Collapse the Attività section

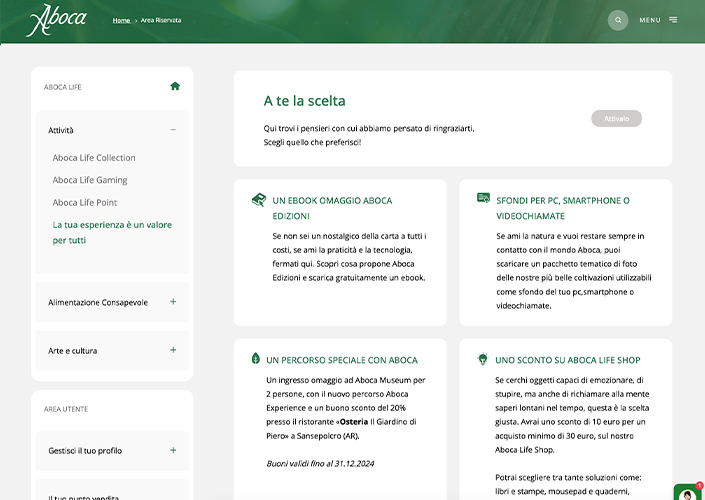(173, 130)
